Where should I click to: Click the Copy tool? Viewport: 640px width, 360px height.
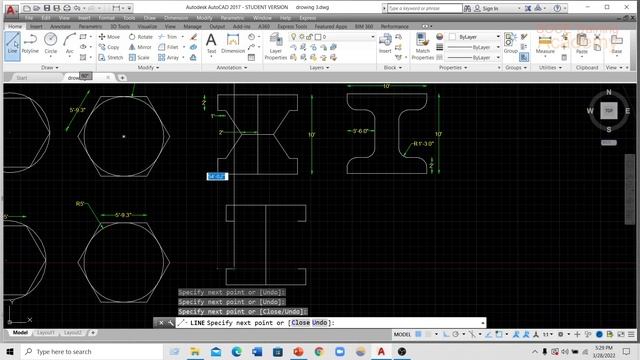109,47
